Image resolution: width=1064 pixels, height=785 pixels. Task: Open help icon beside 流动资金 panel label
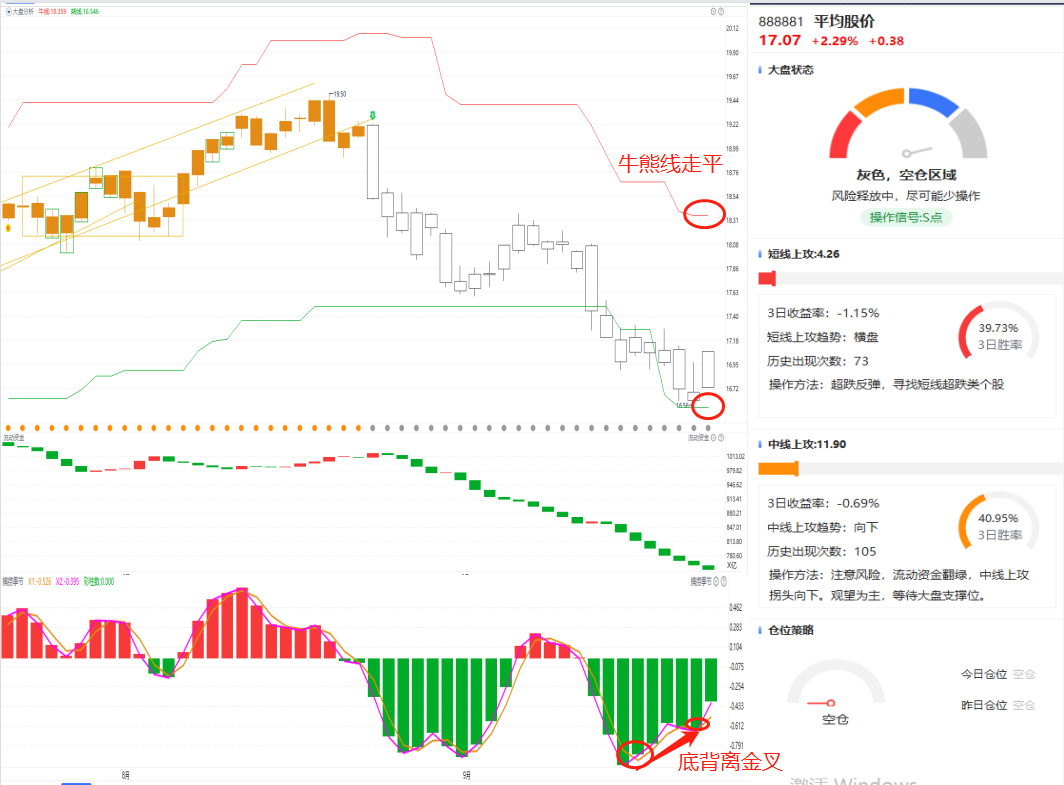point(721,438)
